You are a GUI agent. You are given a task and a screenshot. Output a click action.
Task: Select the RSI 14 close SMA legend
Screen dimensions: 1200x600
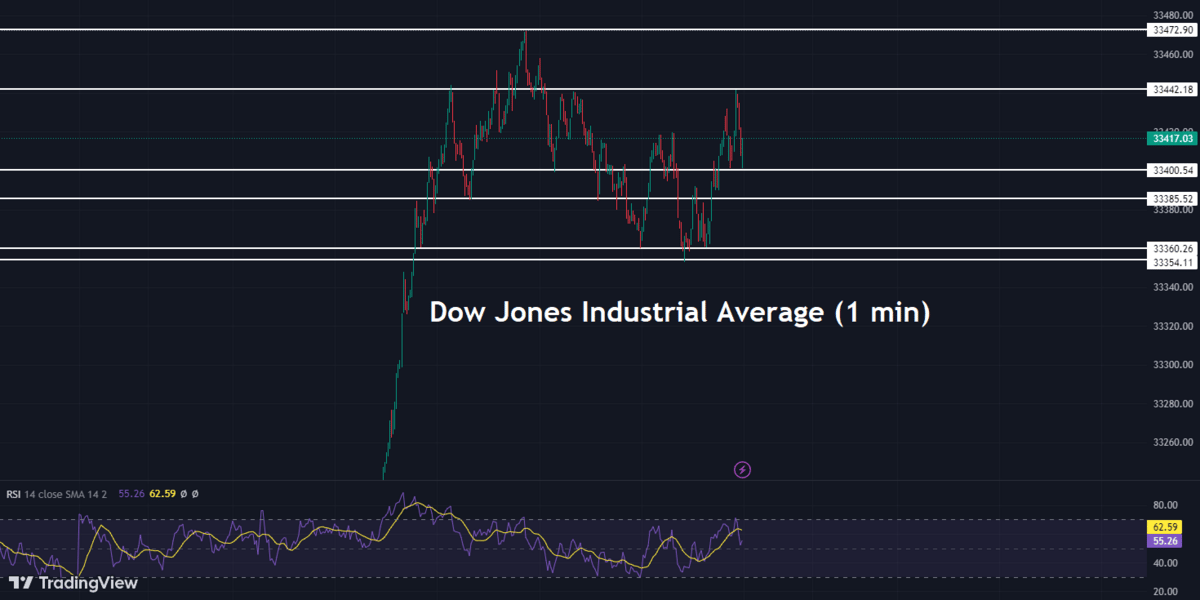pyautogui.click(x=59, y=493)
